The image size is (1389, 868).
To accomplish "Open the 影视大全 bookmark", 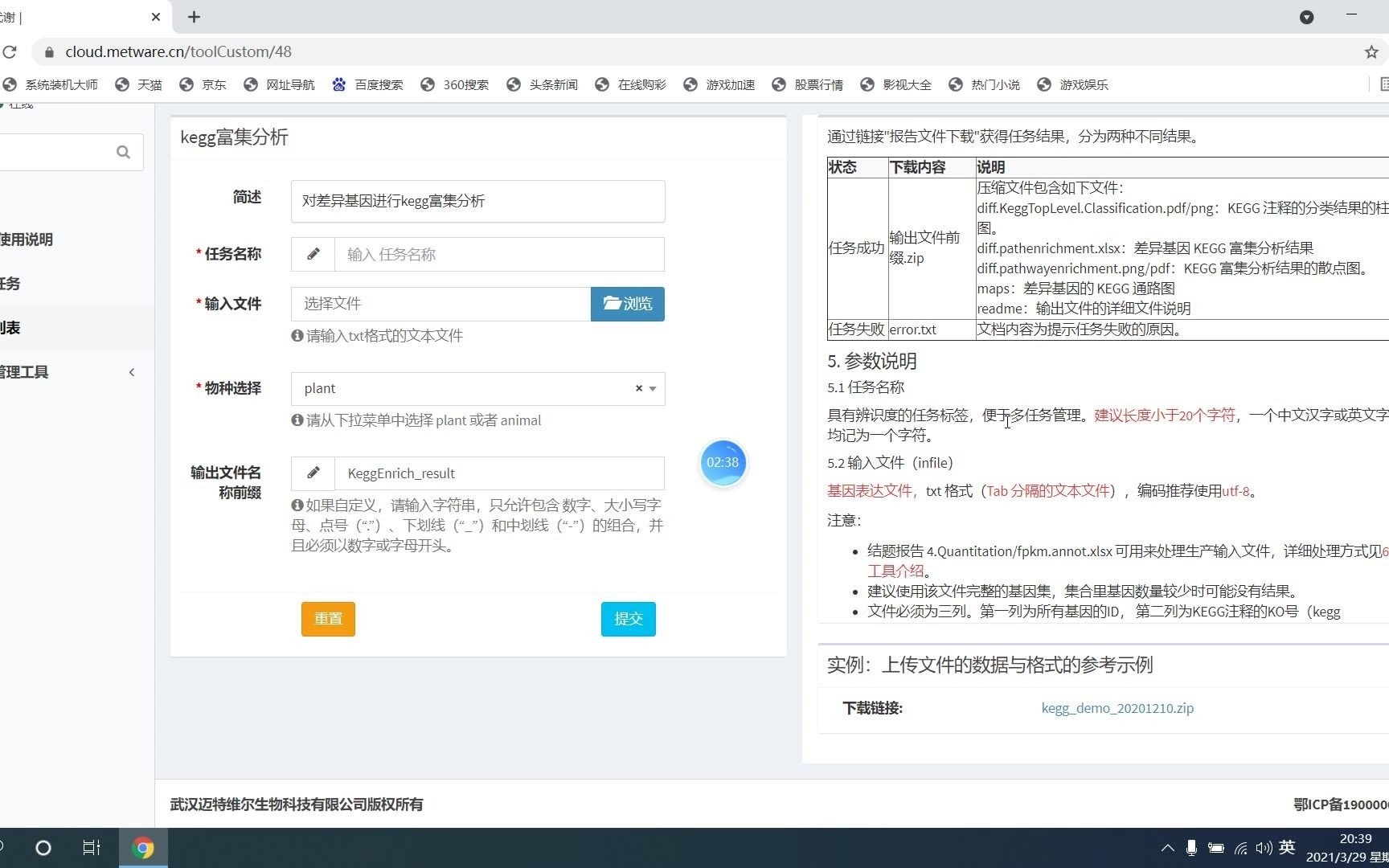I will tap(896, 84).
